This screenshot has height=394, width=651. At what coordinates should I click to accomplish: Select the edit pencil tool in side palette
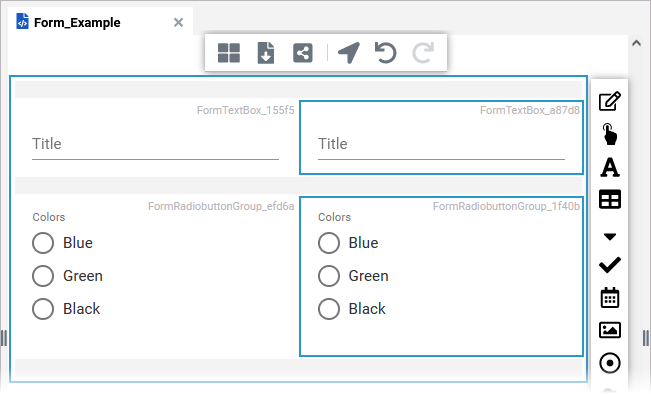(609, 101)
